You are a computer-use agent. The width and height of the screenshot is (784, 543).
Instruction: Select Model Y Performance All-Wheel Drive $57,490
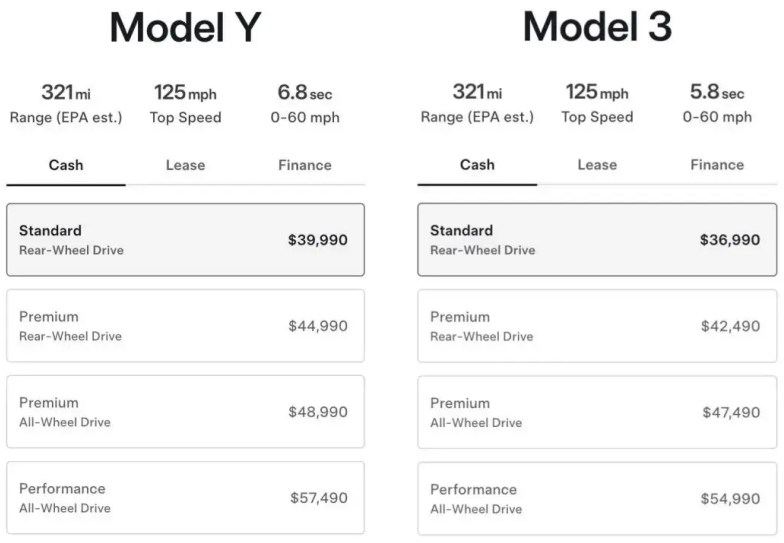tap(185, 498)
